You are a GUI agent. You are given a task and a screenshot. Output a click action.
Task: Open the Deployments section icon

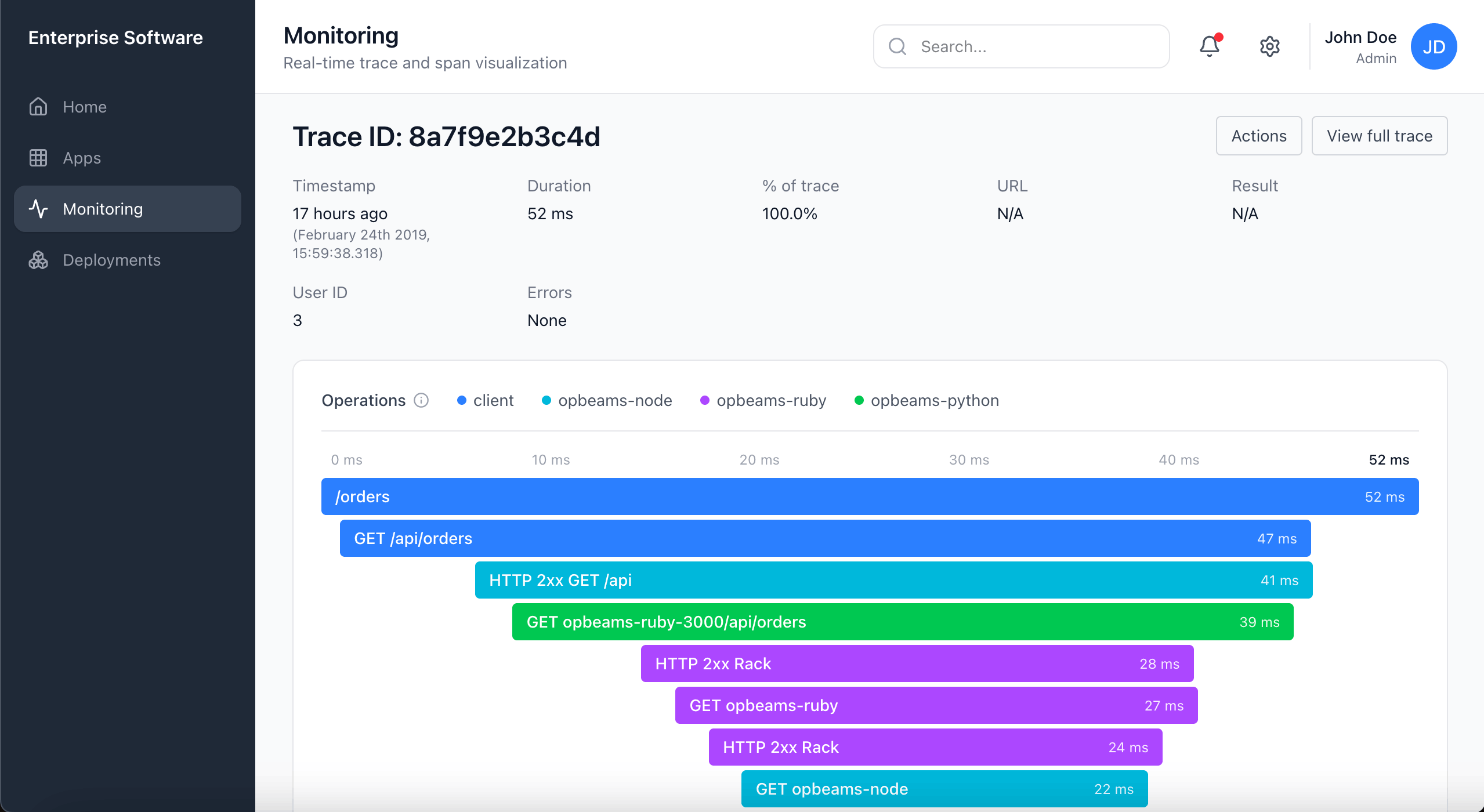(x=38, y=260)
